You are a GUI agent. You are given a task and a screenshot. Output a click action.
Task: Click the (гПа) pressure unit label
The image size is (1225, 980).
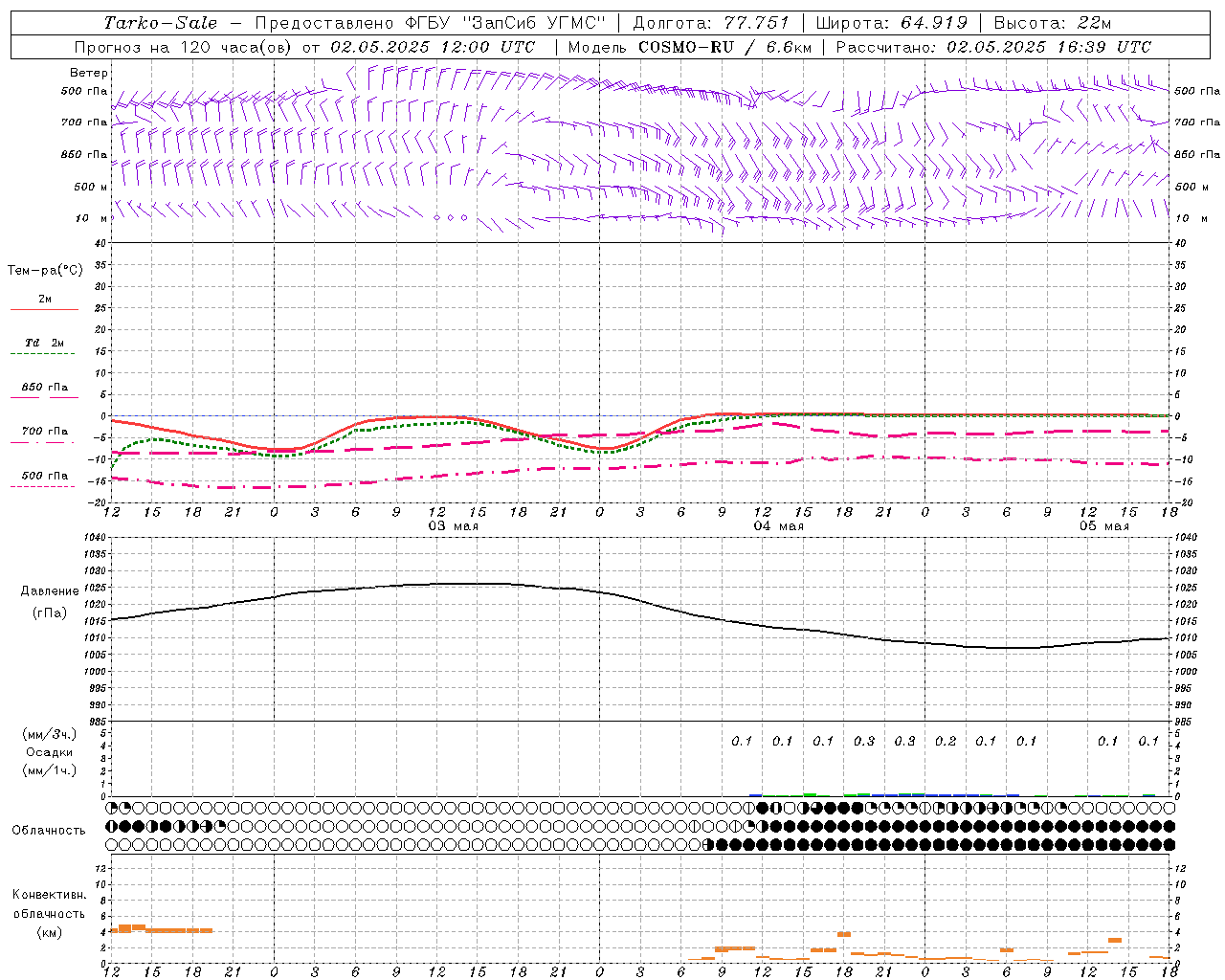pyautogui.click(x=50, y=613)
